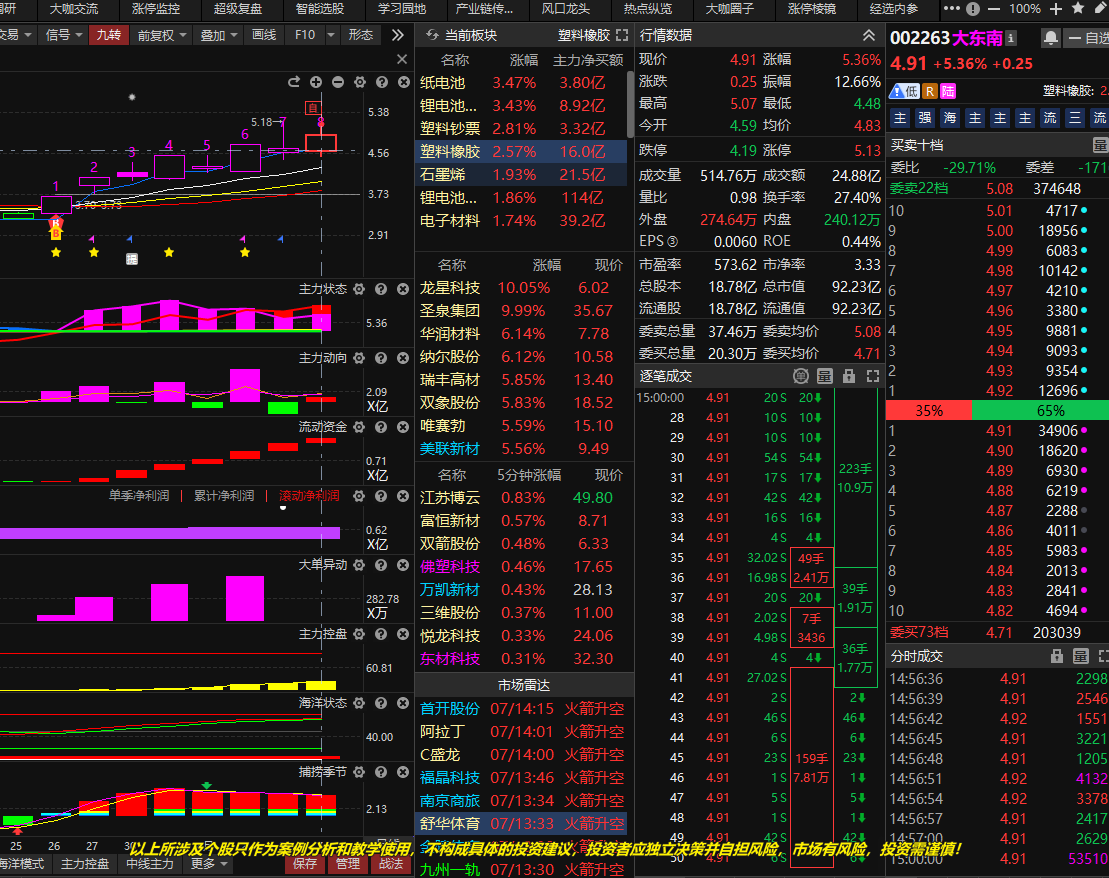Click the refresh icon beside 当前板块
The width and height of the screenshot is (1109, 878).
(x=431, y=35)
